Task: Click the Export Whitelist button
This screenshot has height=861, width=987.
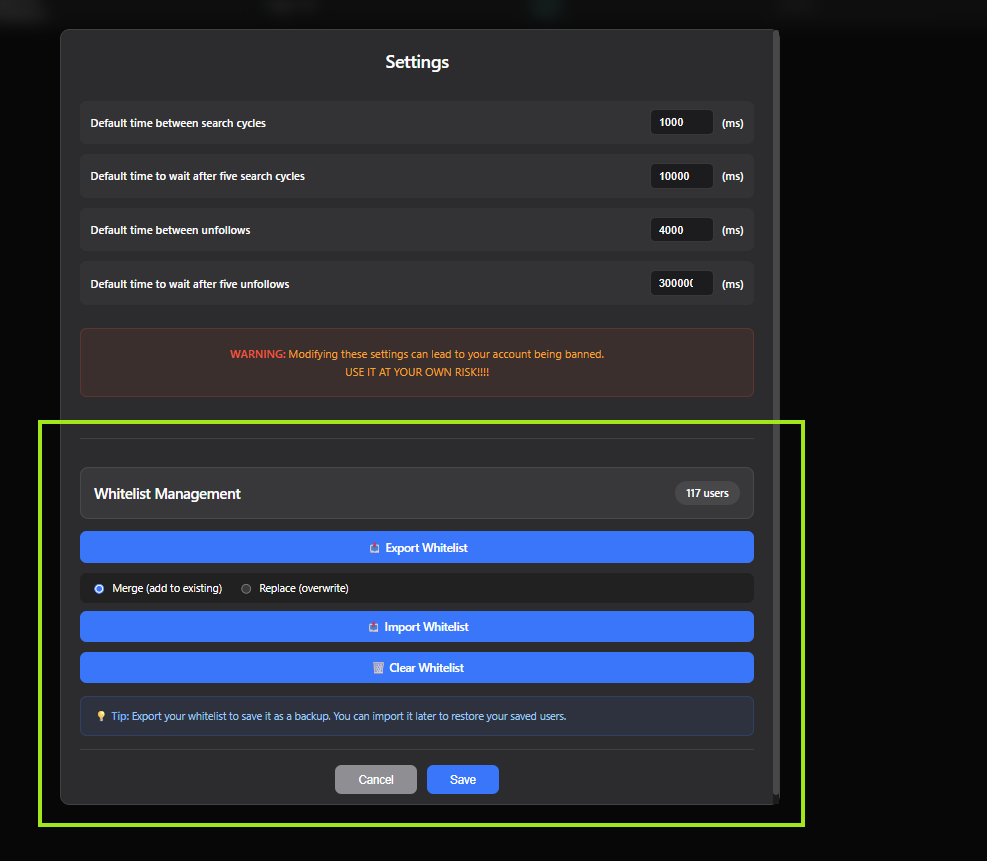Action: [417, 547]
